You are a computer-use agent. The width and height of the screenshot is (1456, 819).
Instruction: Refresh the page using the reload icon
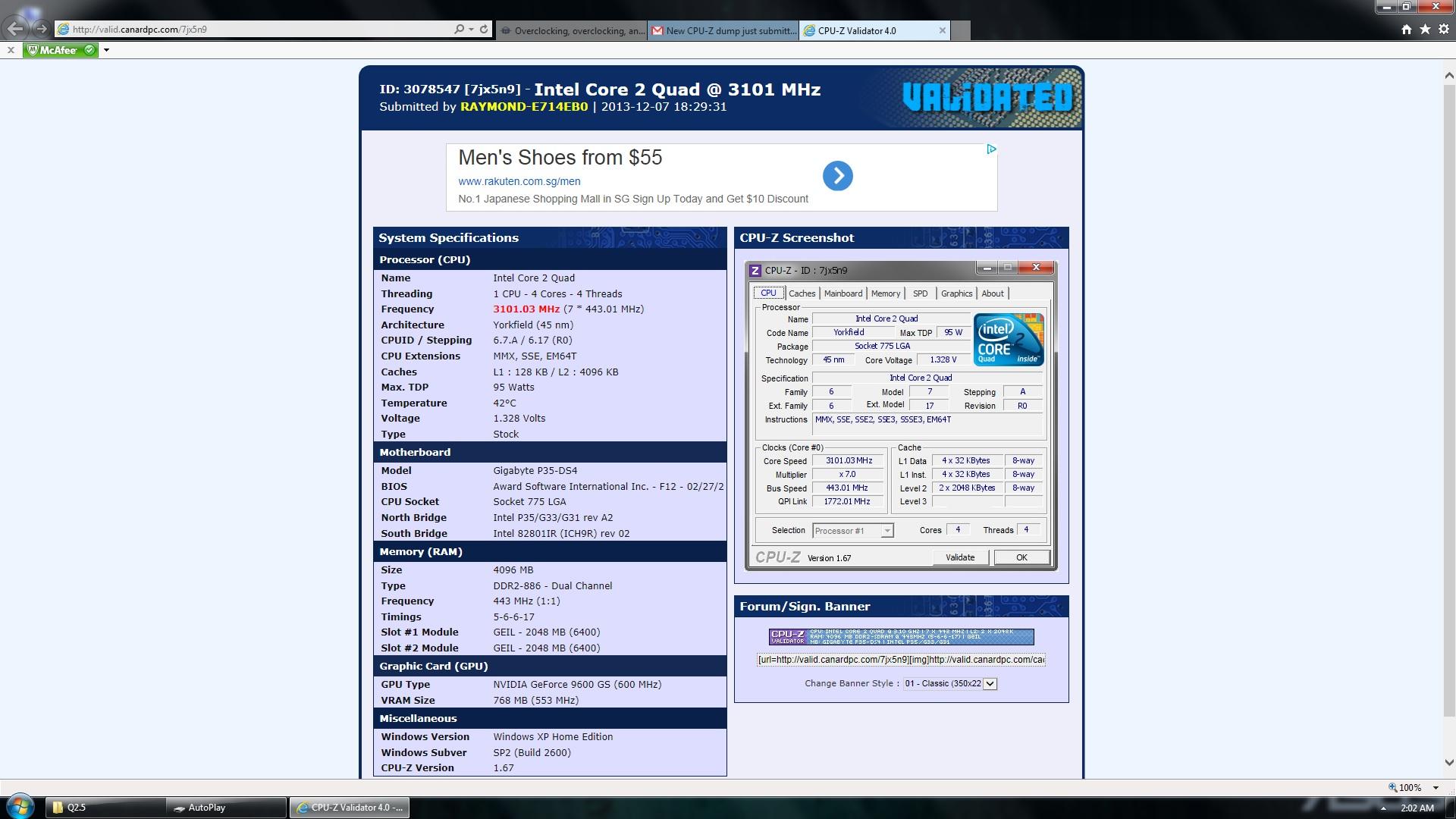point(483,30)
